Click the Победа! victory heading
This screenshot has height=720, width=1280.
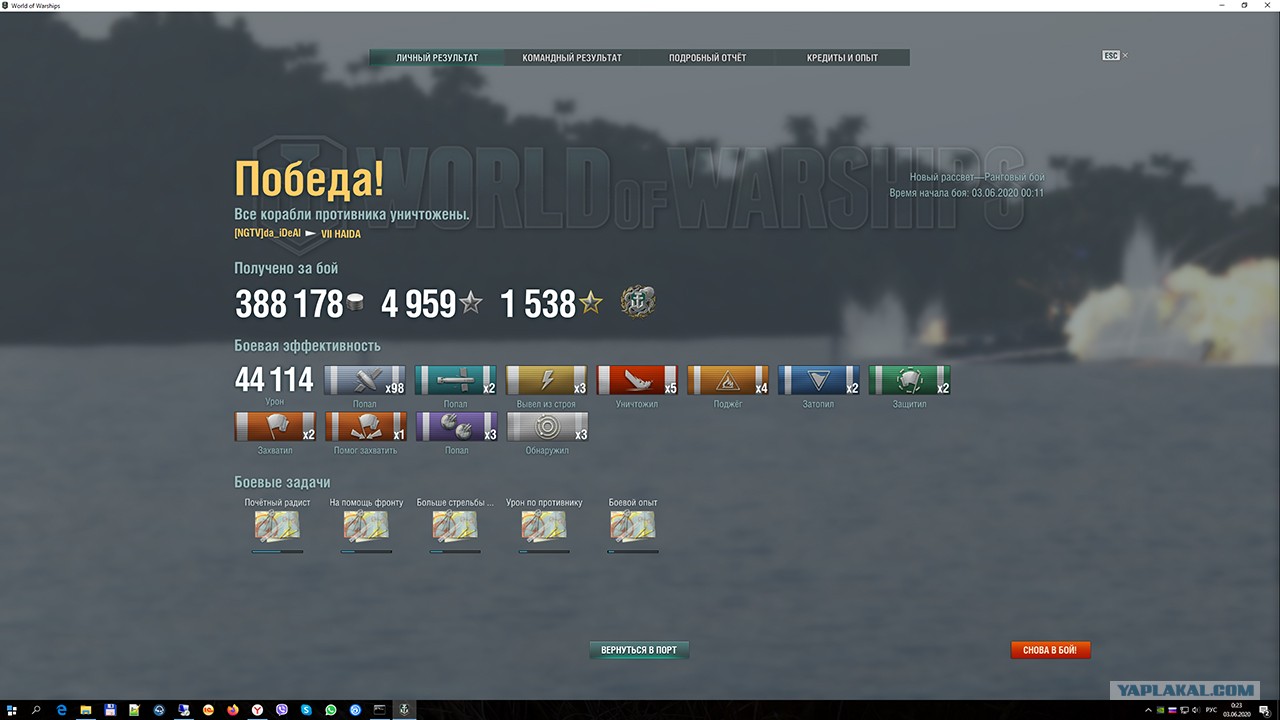point(309,179)
